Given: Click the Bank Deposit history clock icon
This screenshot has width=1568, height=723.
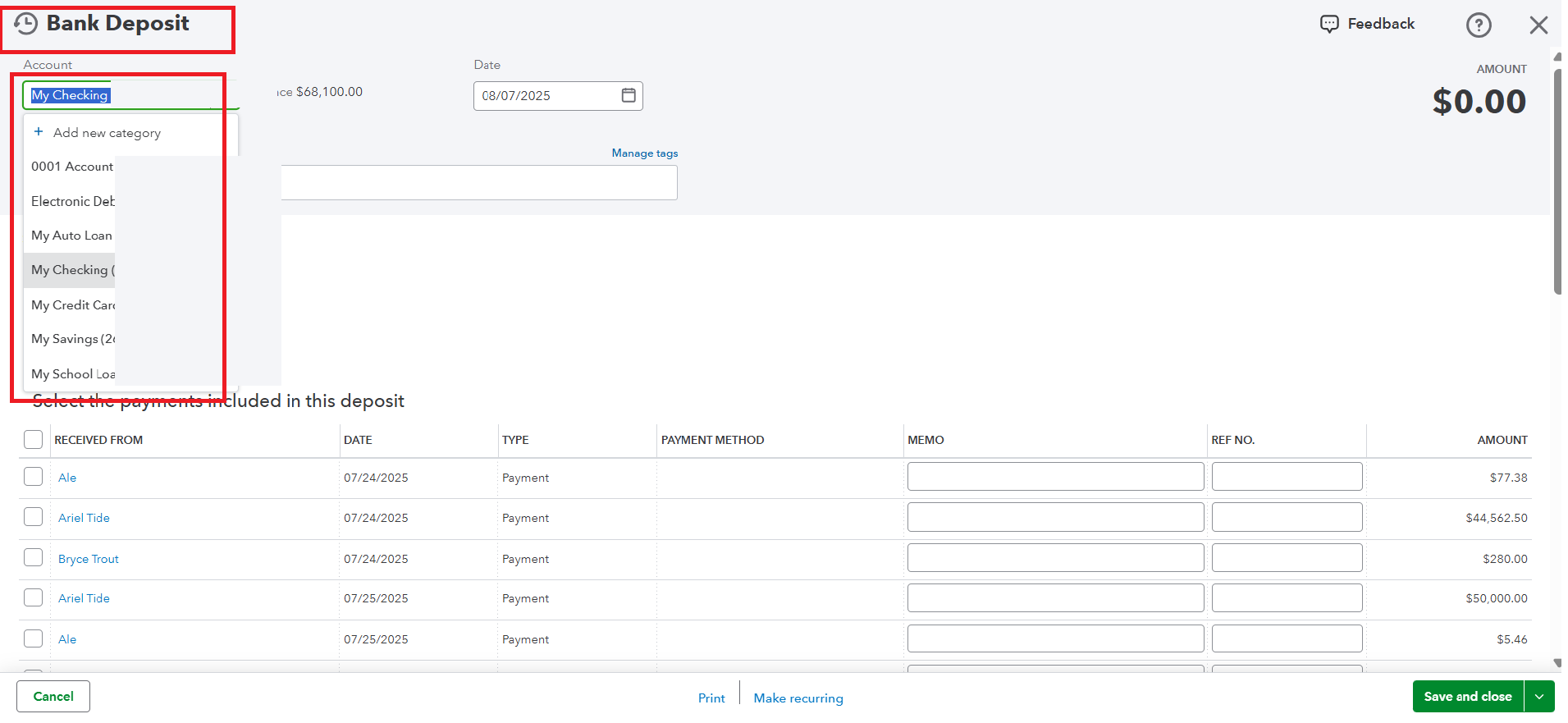Looking at the screenshot, I should point(26,24).
